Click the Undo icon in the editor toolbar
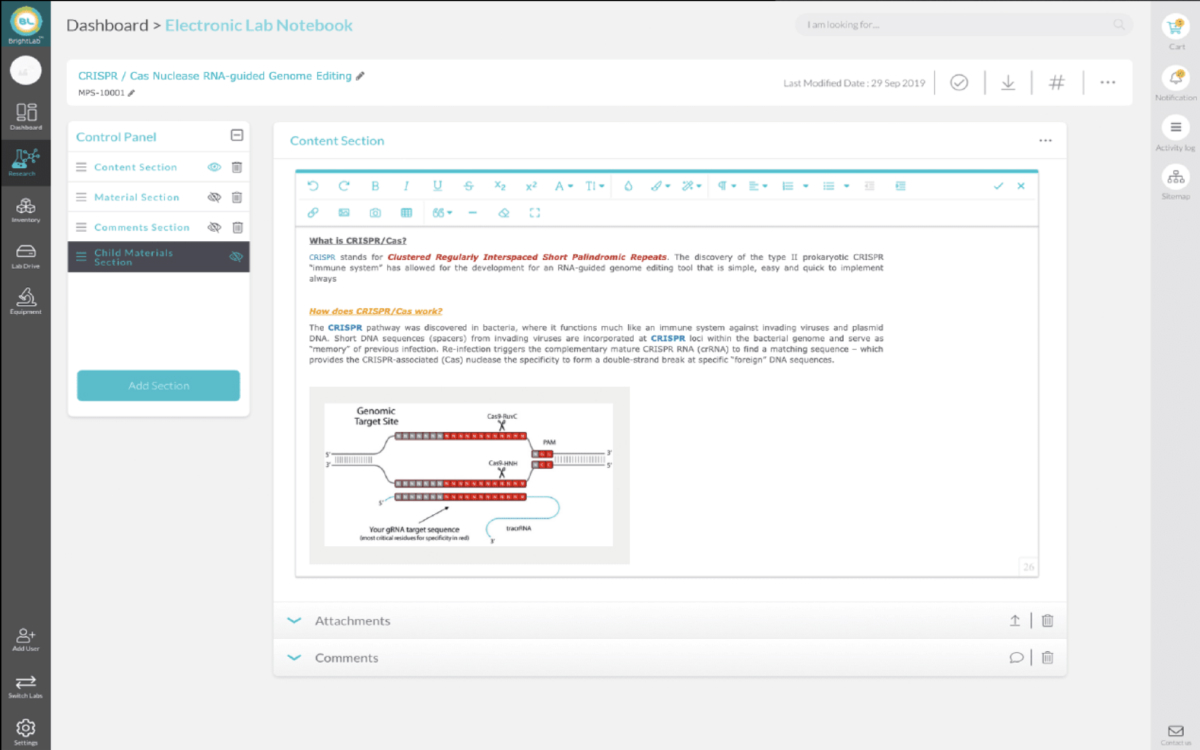 pyautogui.click(x=313, y=186)
